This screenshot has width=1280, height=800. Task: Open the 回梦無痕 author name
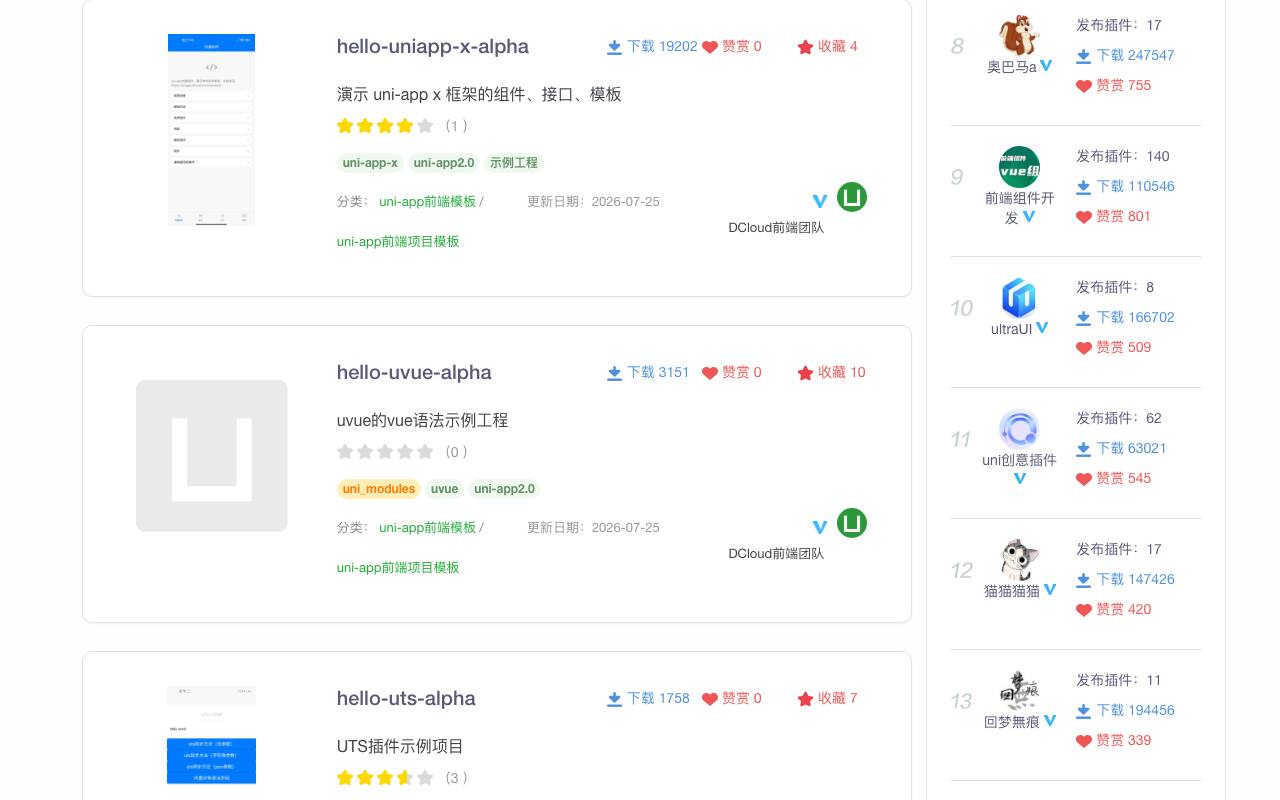pyautogui.click(x=1012, y=722)
